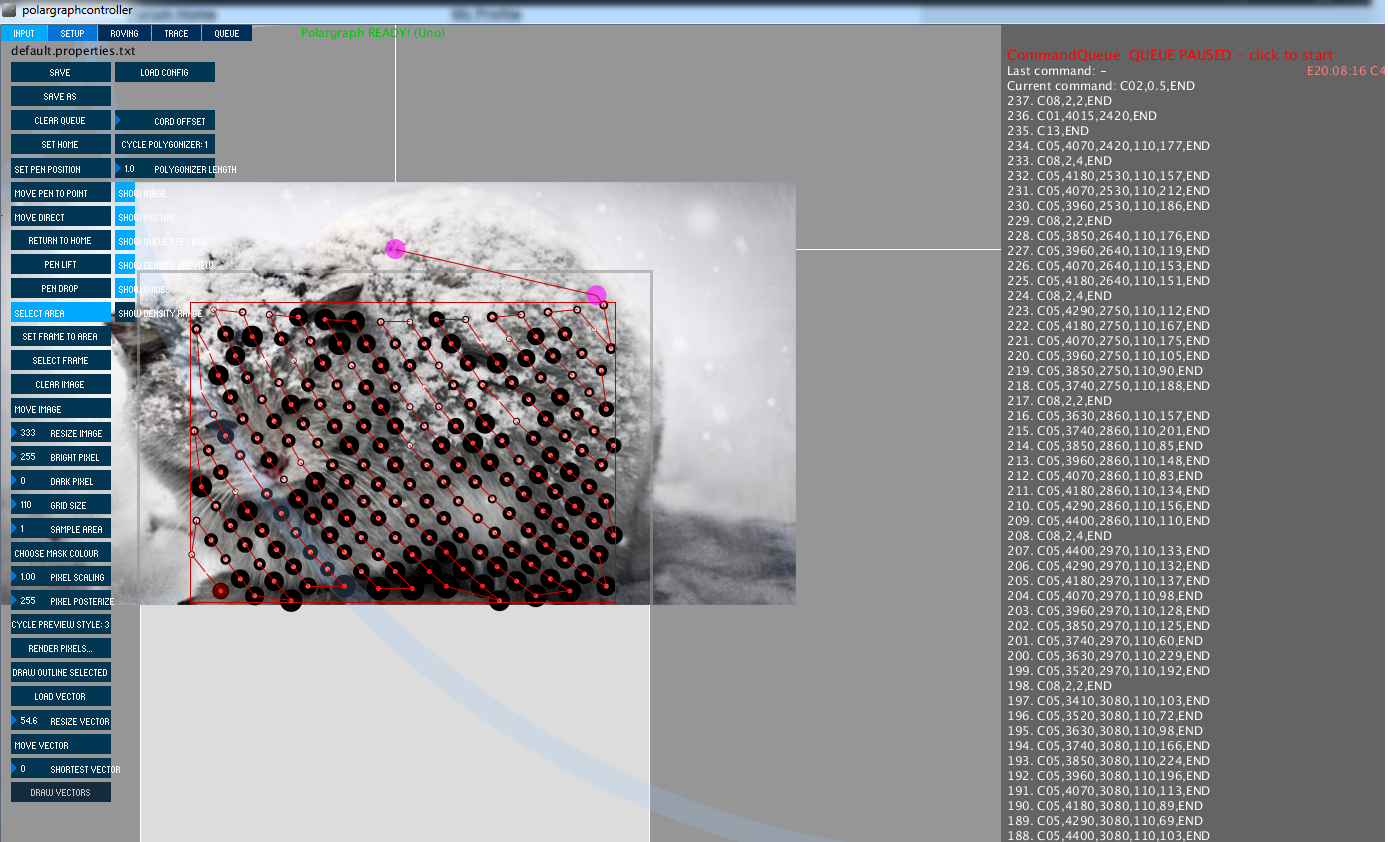Click queue entry 234. C05,4070,2420,110,177,END
The image size is (1388, 842).
[x=1108, y=146]
